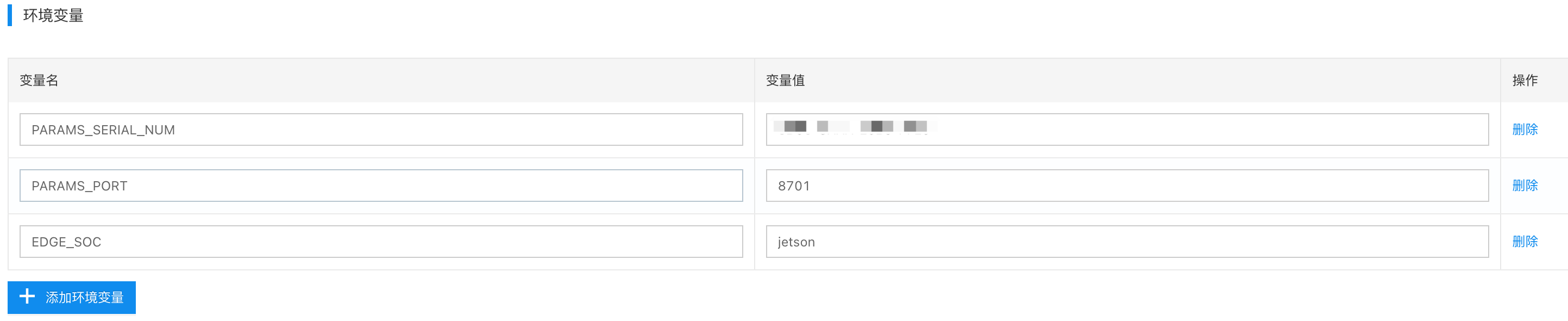Viewport: 1568px width, 321px height.
Task: Click 添加环境变量 button
Action: 71,297
